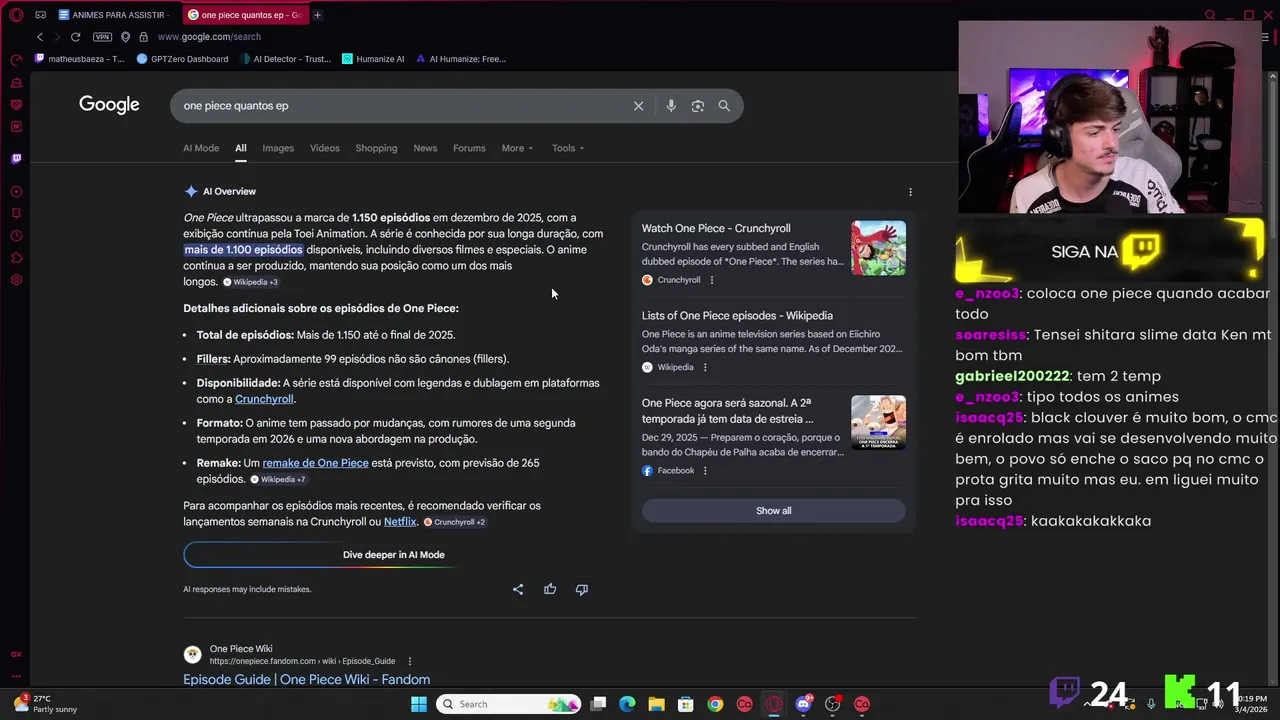Select the 'one piece quantos ep' tab
This screenshot has width=1280, height=720.
(x=247, y=15)
